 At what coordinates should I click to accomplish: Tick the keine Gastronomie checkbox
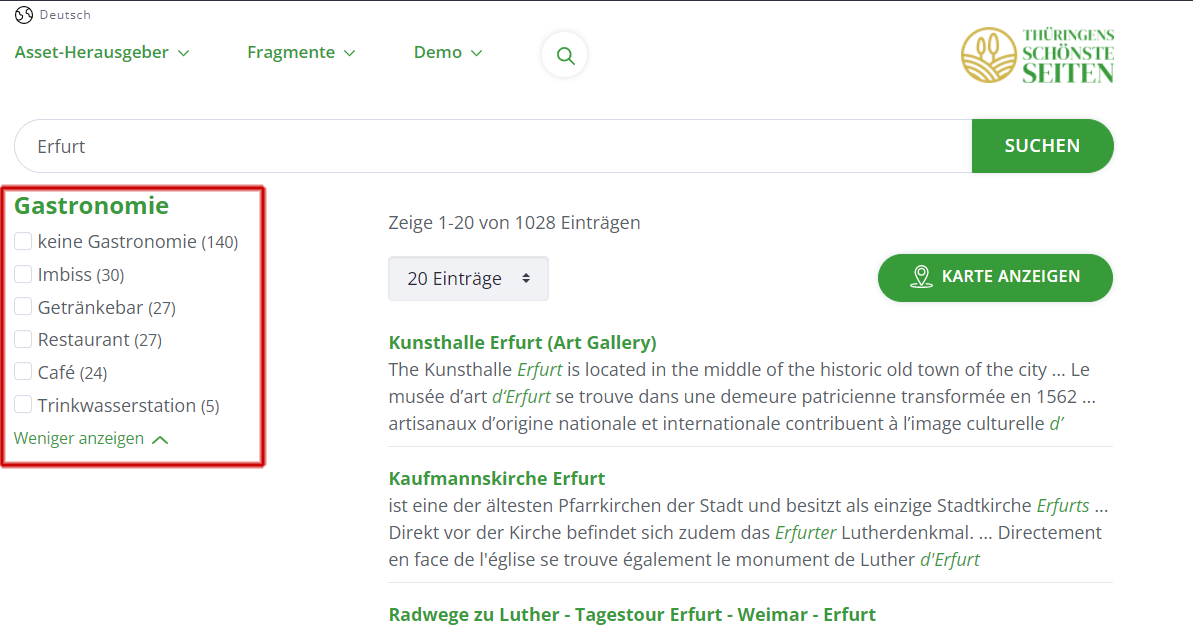pyautogui.click(x=23, y=241)
